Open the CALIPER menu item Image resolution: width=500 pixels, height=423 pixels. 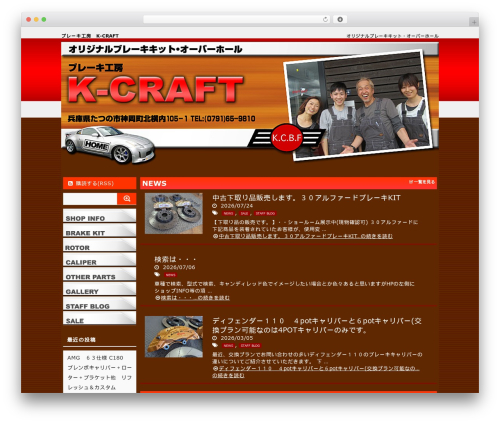[x=99, y=260]
